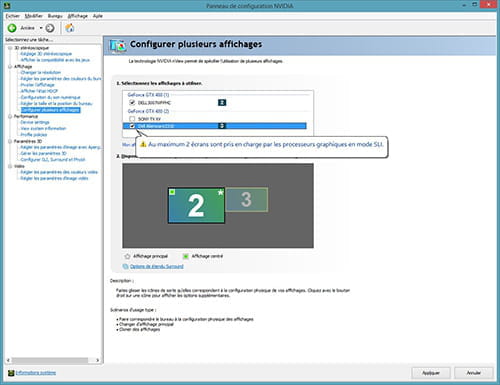Select 'Pivoter l'affichage' task
This screenshot has width=500, height=385.
tap(37, 85)
